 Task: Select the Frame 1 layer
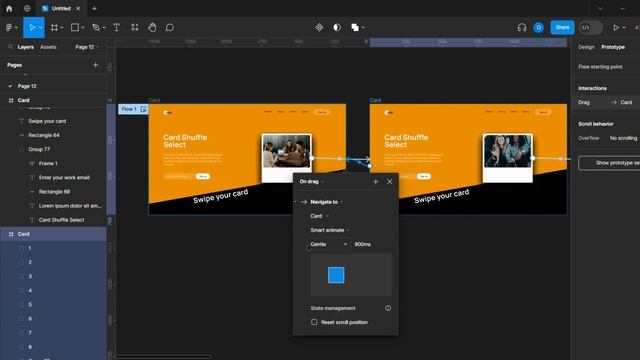click(x=53, y=163)
